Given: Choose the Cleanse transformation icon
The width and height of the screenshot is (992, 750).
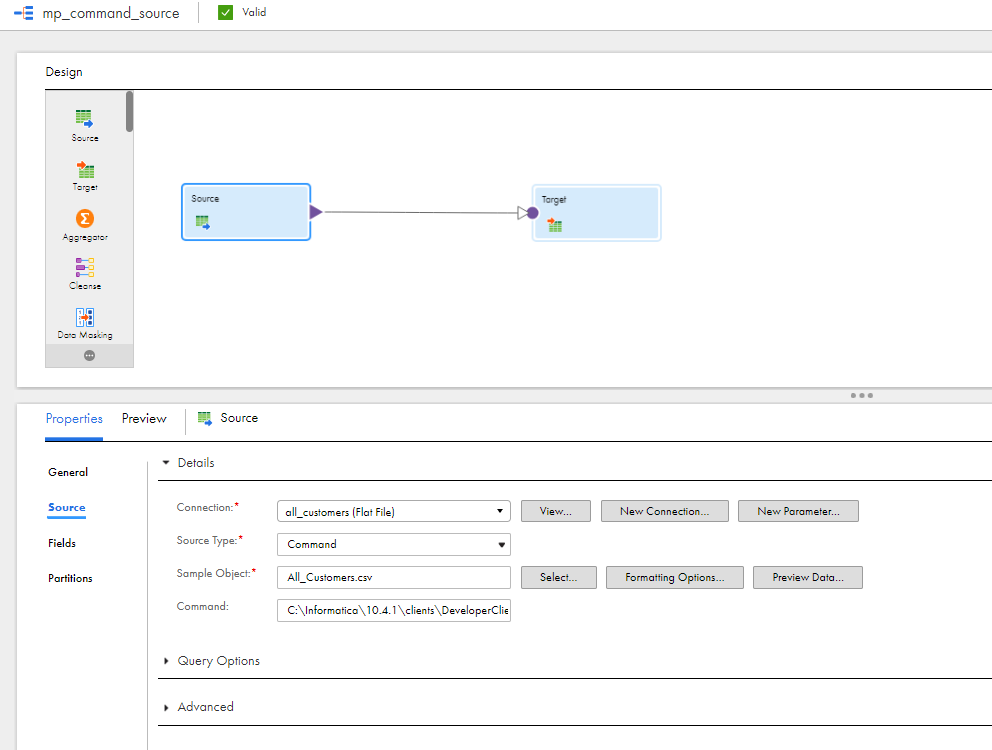Looking at the screenshot, I should 85,267.
